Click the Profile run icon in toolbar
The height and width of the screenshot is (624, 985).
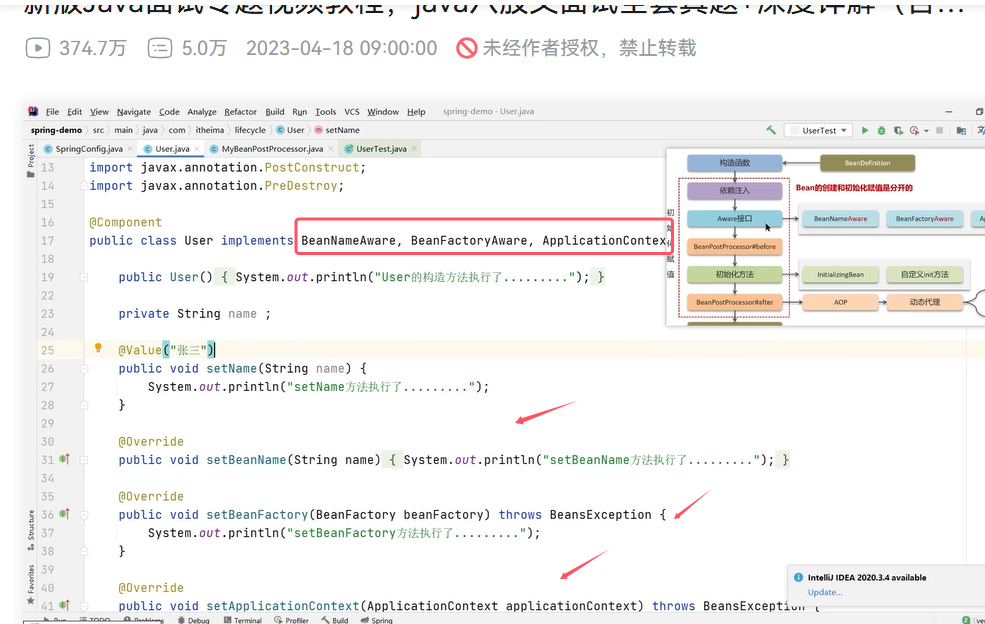pos(914,130)
